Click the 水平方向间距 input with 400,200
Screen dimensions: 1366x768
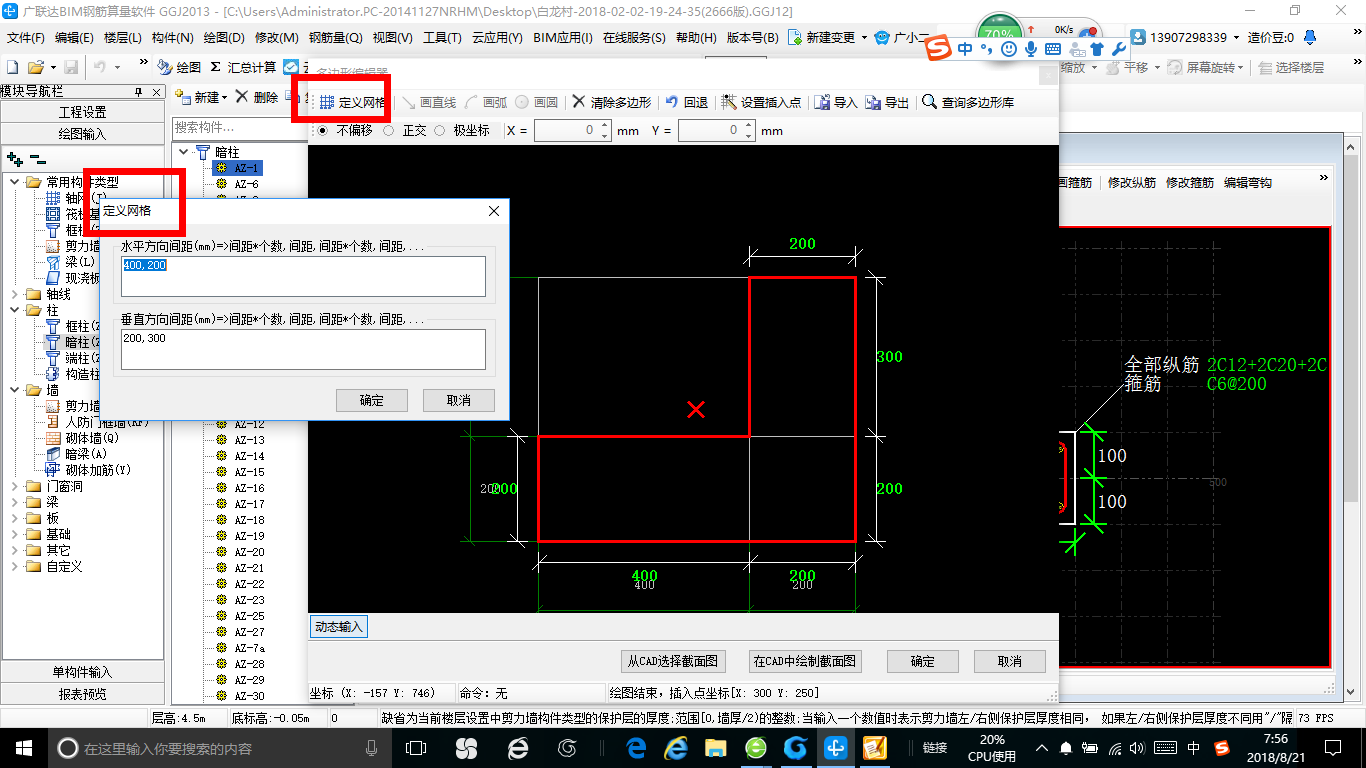pos(303,276)
